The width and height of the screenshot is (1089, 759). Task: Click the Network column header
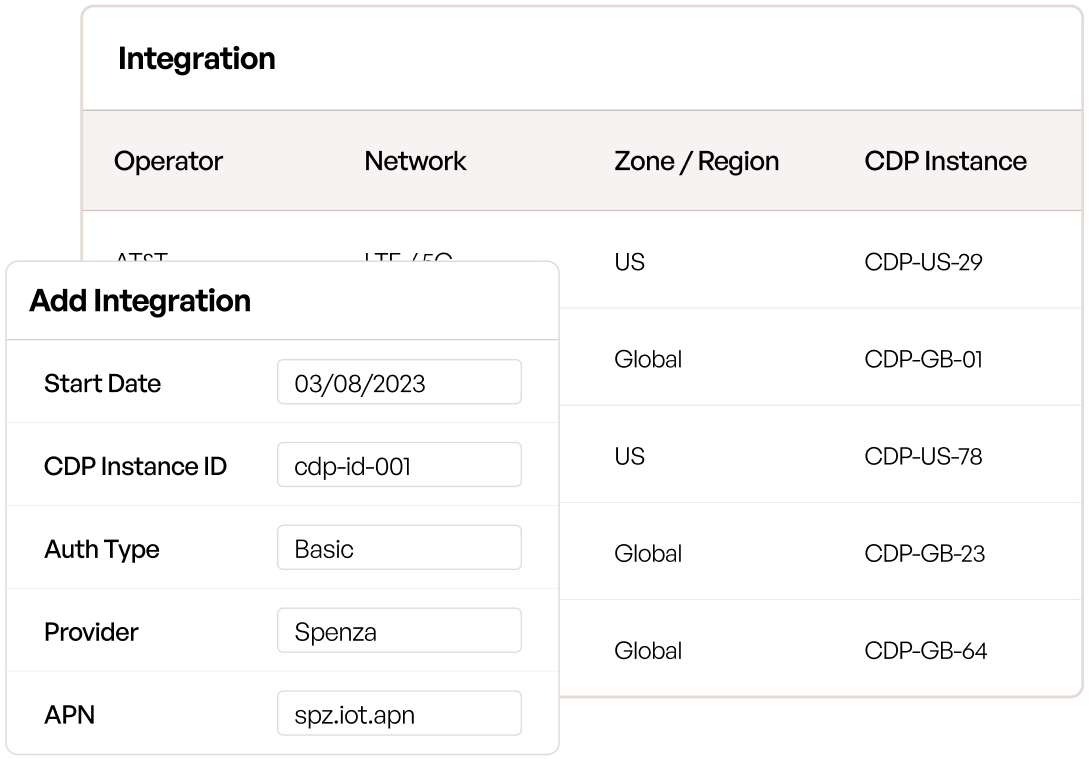click(x=415, y=161)
